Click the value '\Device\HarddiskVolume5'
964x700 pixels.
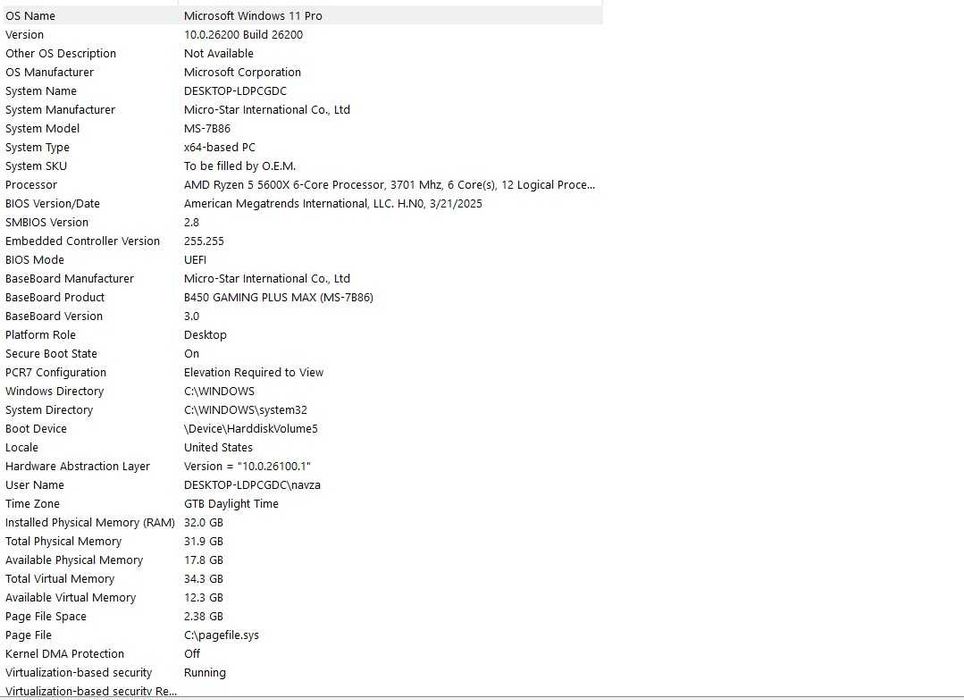251,428
